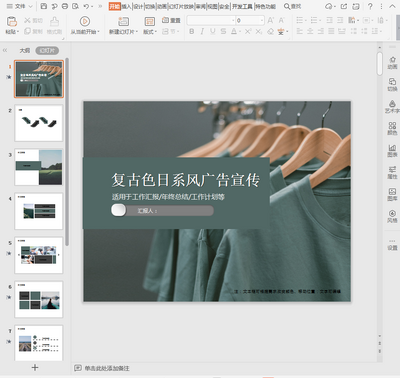
Task: Click the Save icon in quick toolbar
Action: pos(44,6)
